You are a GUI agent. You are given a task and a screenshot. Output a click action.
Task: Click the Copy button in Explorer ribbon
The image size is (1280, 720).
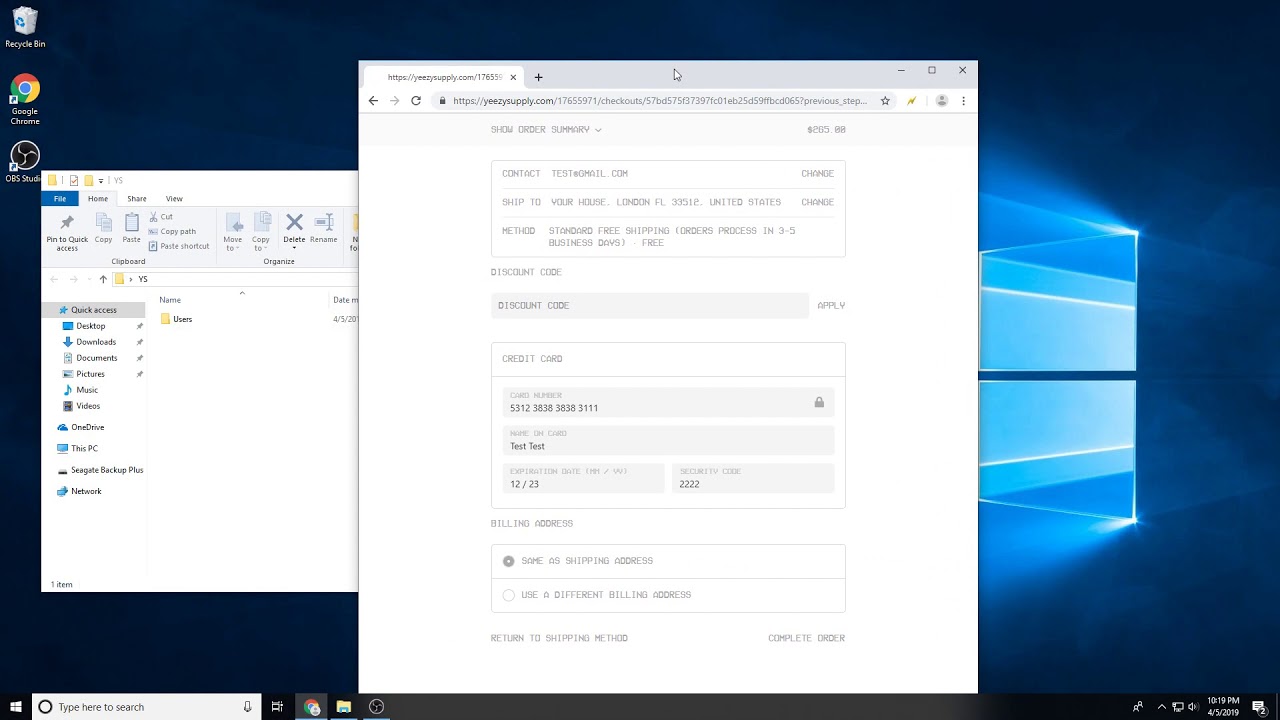pos(103,229)
